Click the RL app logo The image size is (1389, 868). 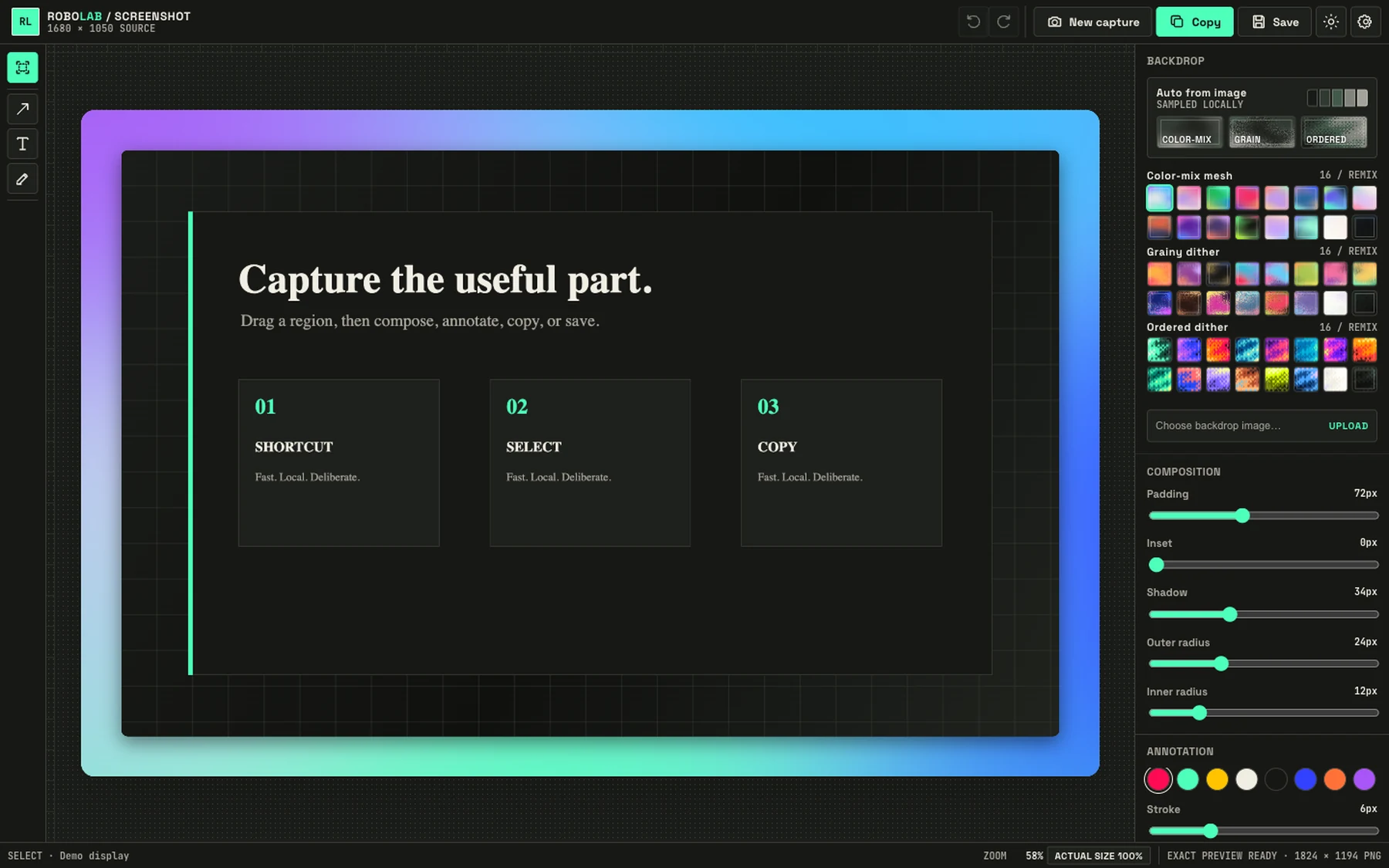pyautogui.click(x=25, y=22)
